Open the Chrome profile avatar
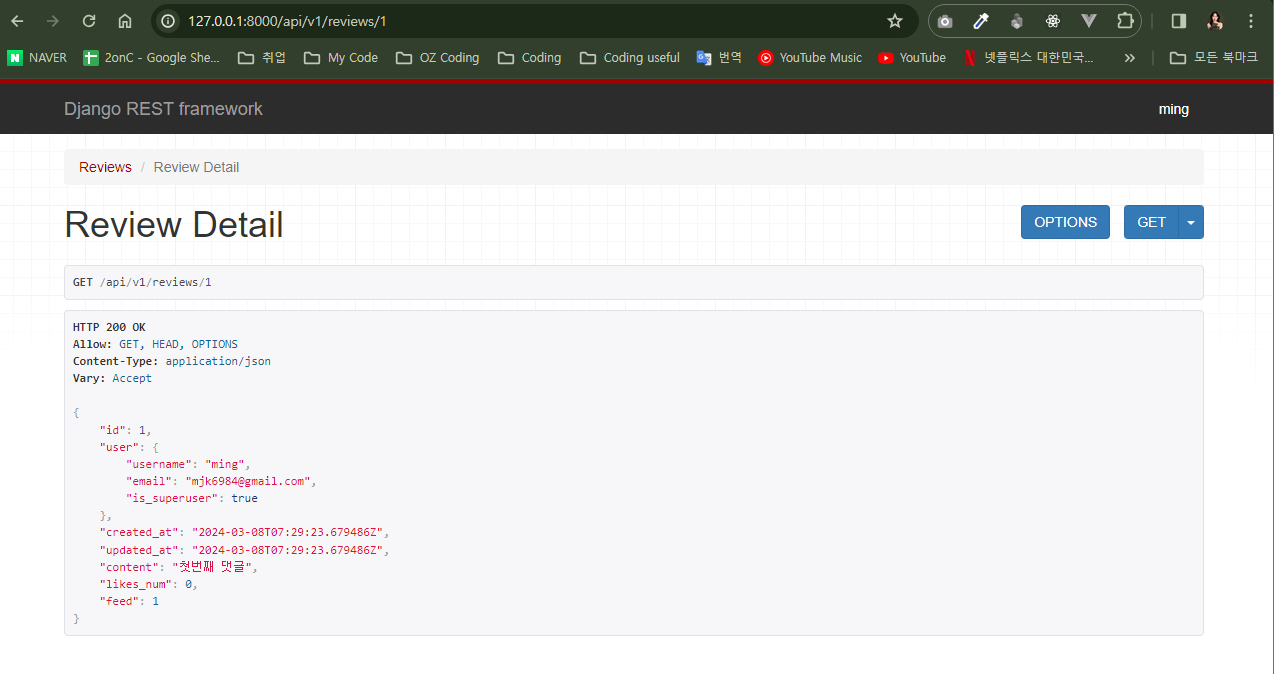Image resolution: width=1274 pixels, height=674 pixels. [x=1215, y=21]
